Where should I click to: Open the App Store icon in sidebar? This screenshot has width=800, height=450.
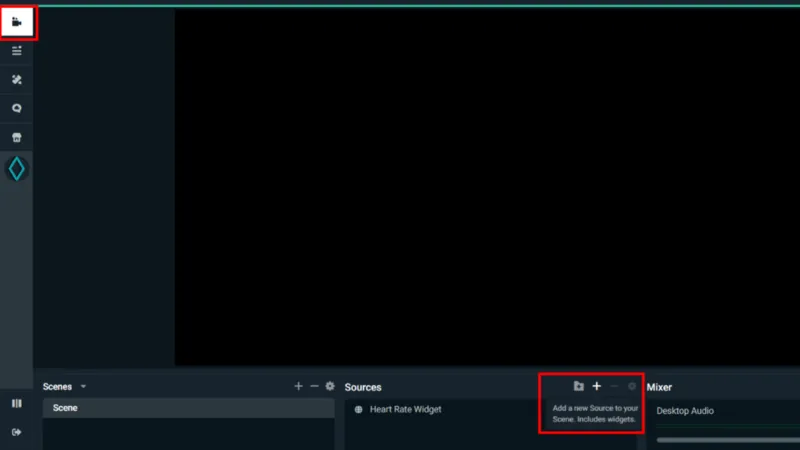(17, 137)
